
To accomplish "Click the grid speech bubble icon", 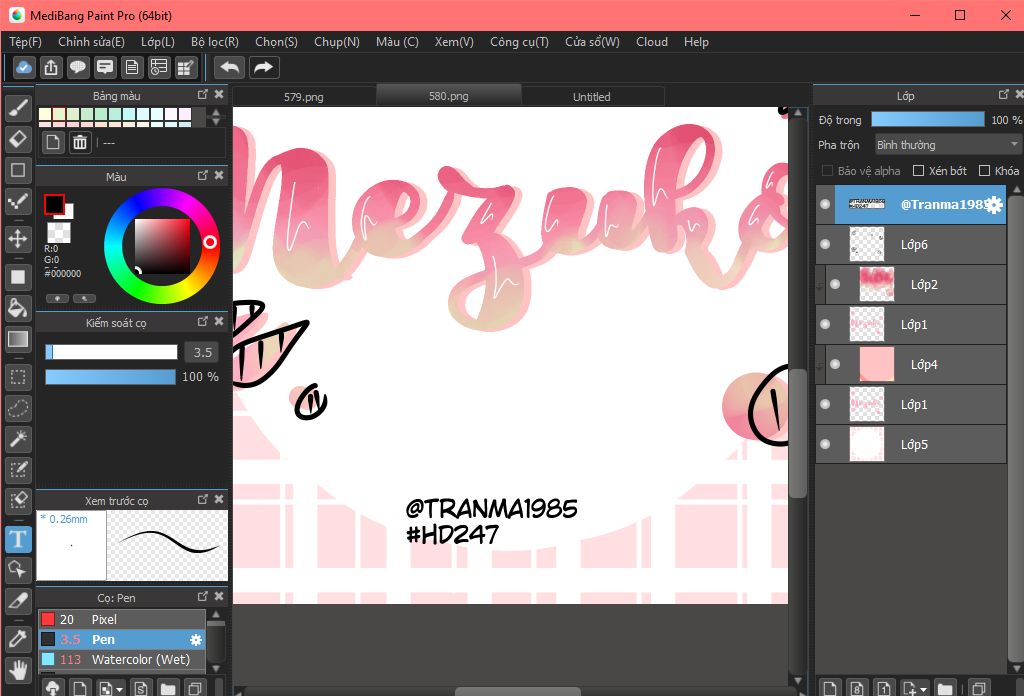I will point(78,67).
